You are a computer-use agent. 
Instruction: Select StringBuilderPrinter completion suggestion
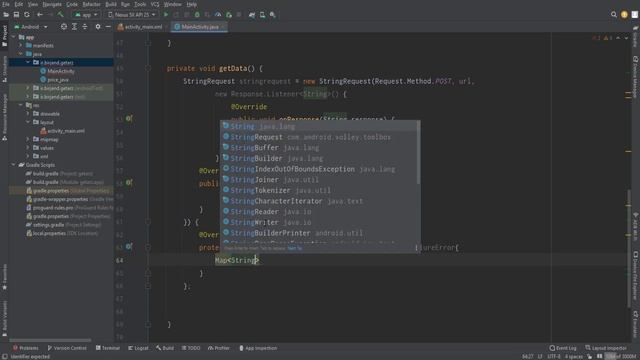point(320,233)
